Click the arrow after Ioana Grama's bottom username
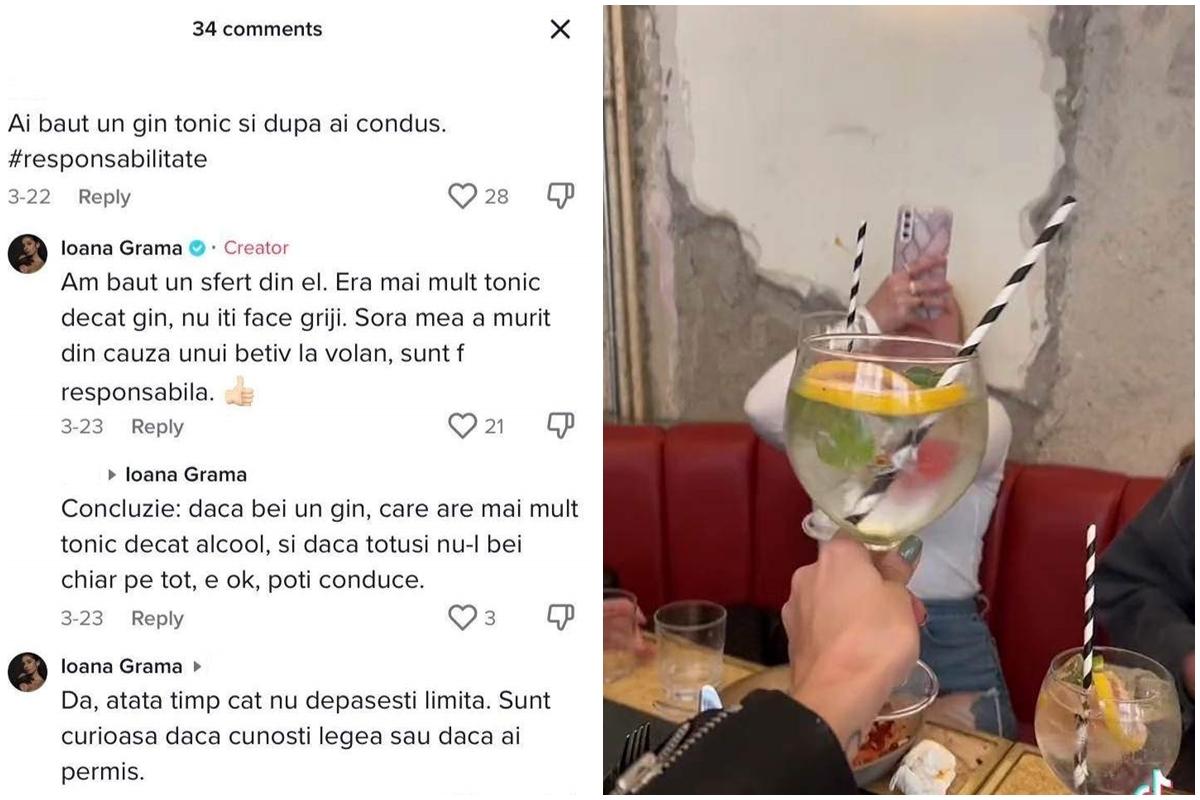Screen dimensions: 1200x800 (197, 666)
